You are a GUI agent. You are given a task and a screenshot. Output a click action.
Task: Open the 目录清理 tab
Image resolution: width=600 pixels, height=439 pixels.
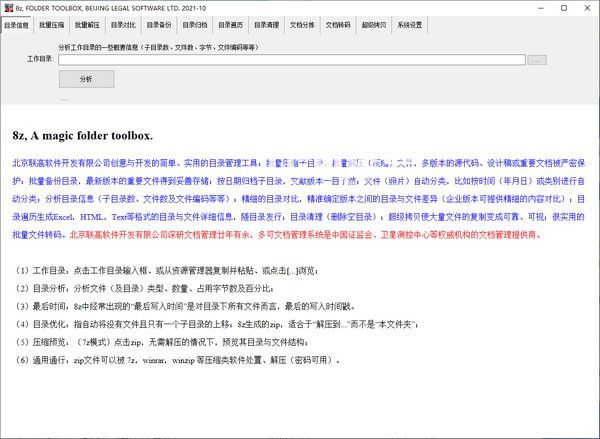(x=267, y=25)
